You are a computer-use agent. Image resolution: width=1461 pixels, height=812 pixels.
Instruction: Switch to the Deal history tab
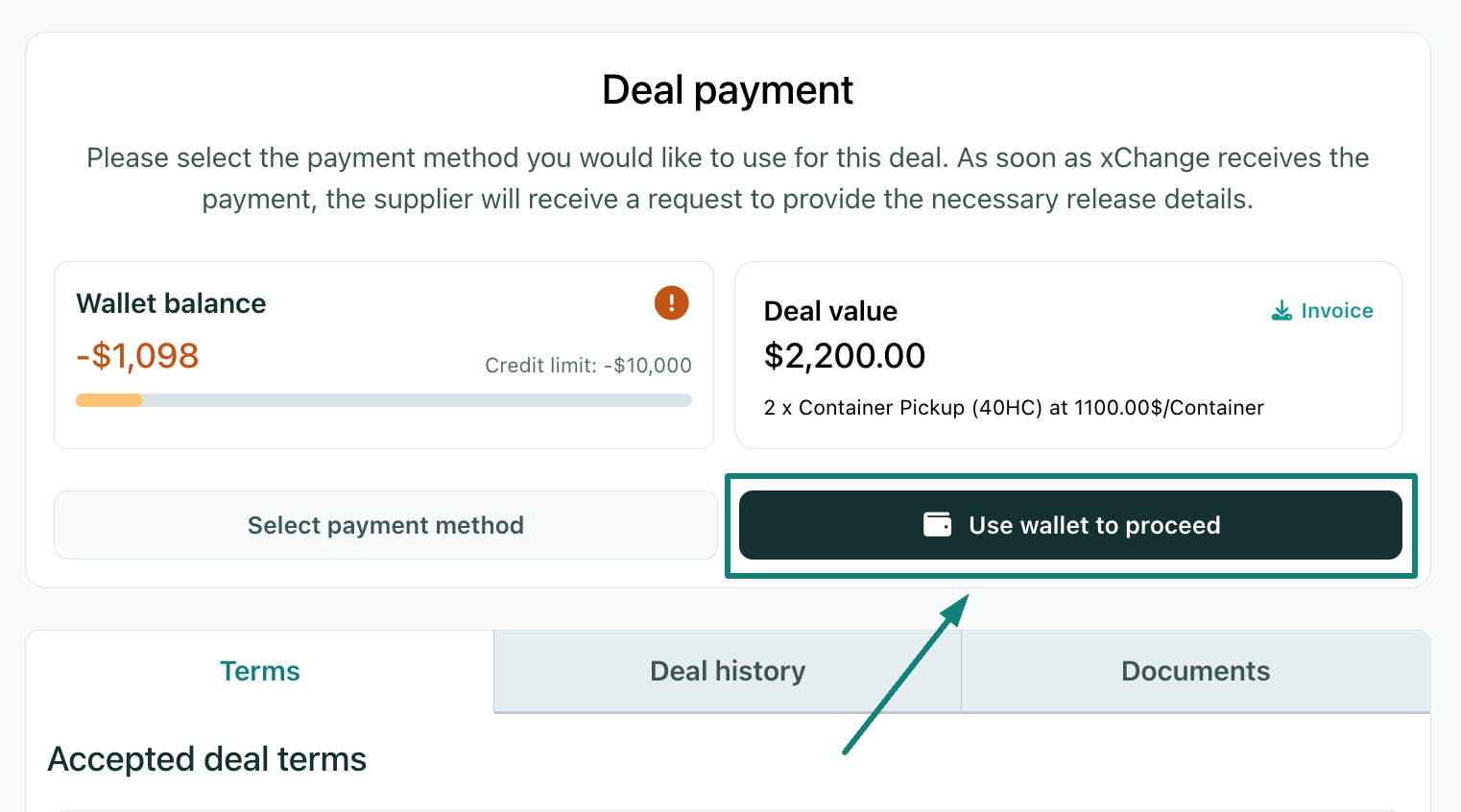[x=727, y=671]
